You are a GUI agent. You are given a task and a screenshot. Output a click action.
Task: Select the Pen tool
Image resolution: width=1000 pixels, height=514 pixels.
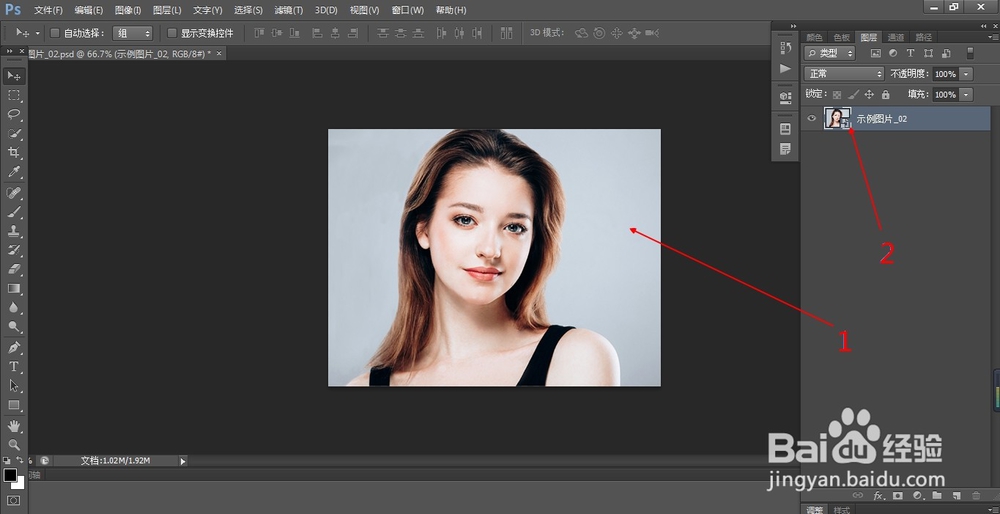[14, 348]
